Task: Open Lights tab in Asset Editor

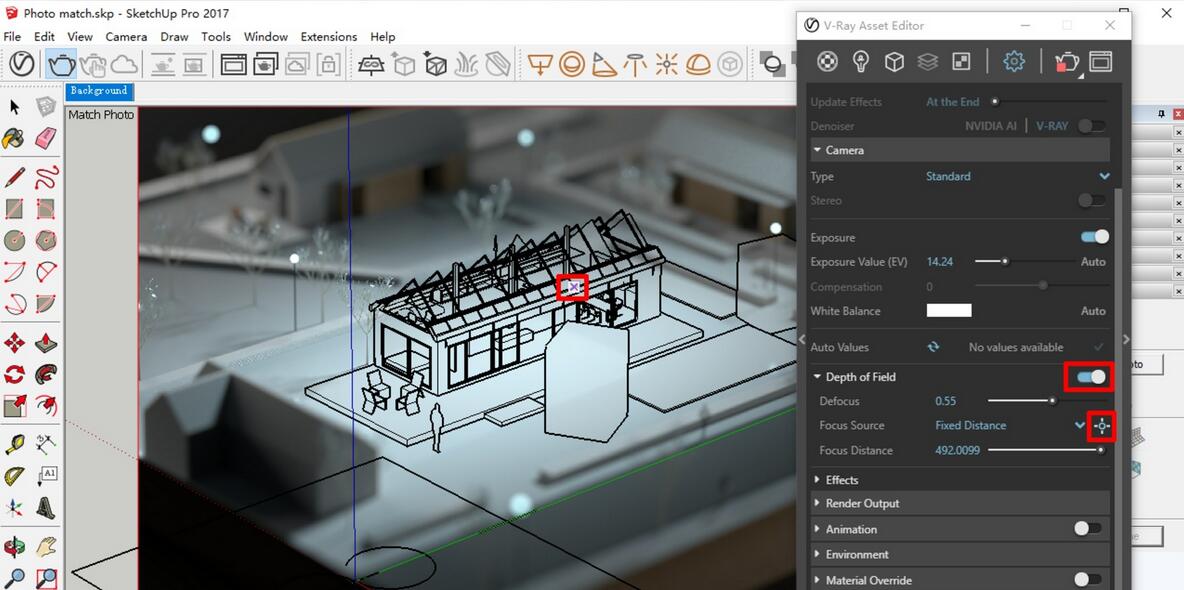Action: (861, 62)
